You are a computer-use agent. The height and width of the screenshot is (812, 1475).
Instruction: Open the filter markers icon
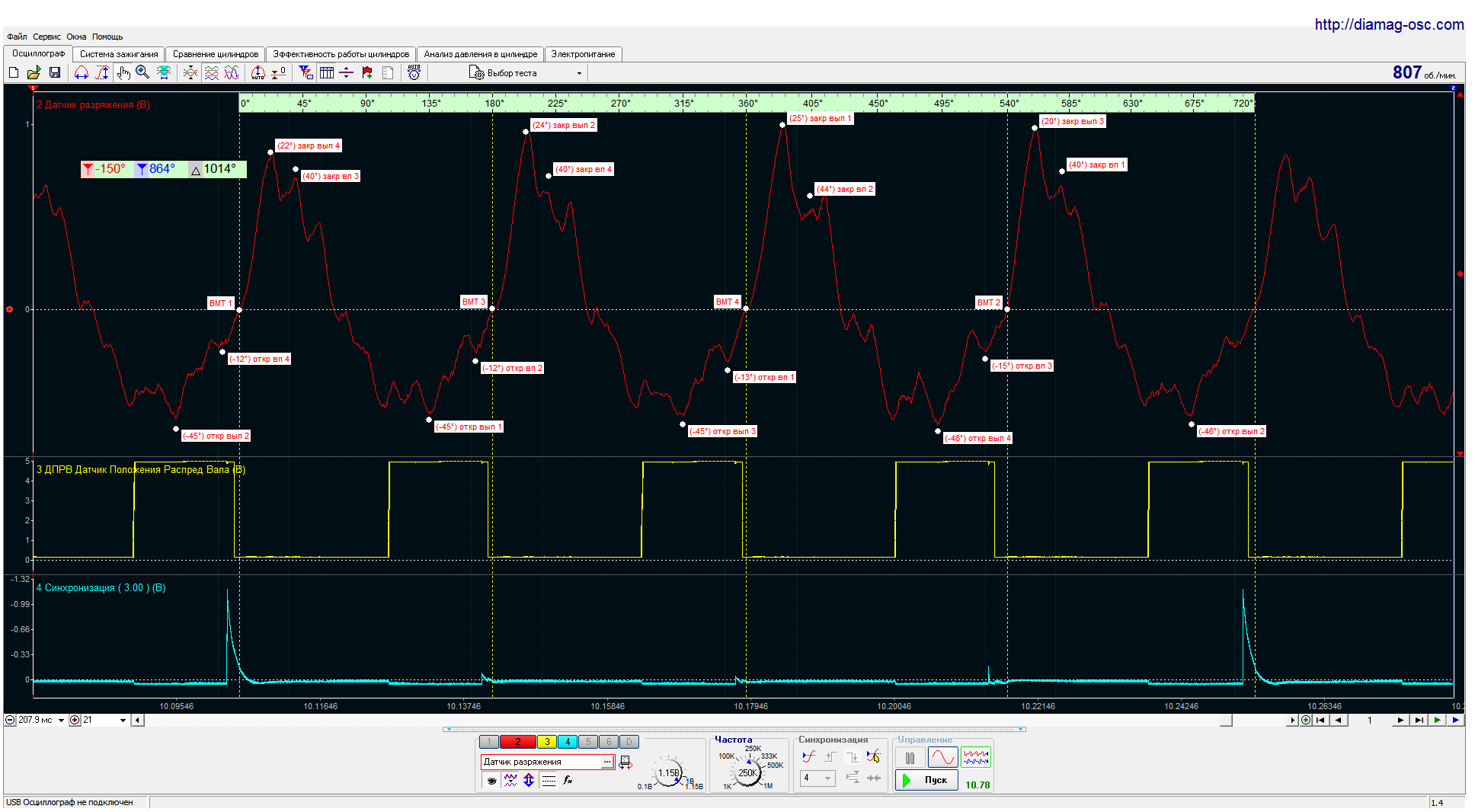306,72
